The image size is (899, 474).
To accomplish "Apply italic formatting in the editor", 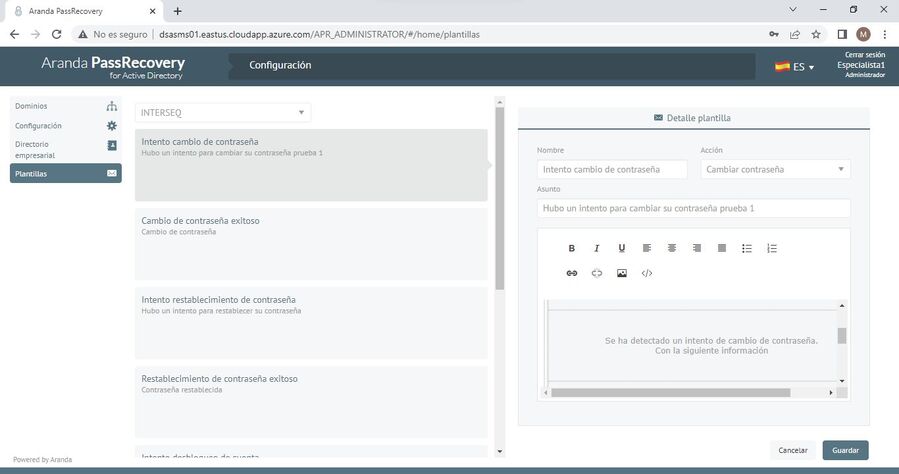I will tap(596, 248).
